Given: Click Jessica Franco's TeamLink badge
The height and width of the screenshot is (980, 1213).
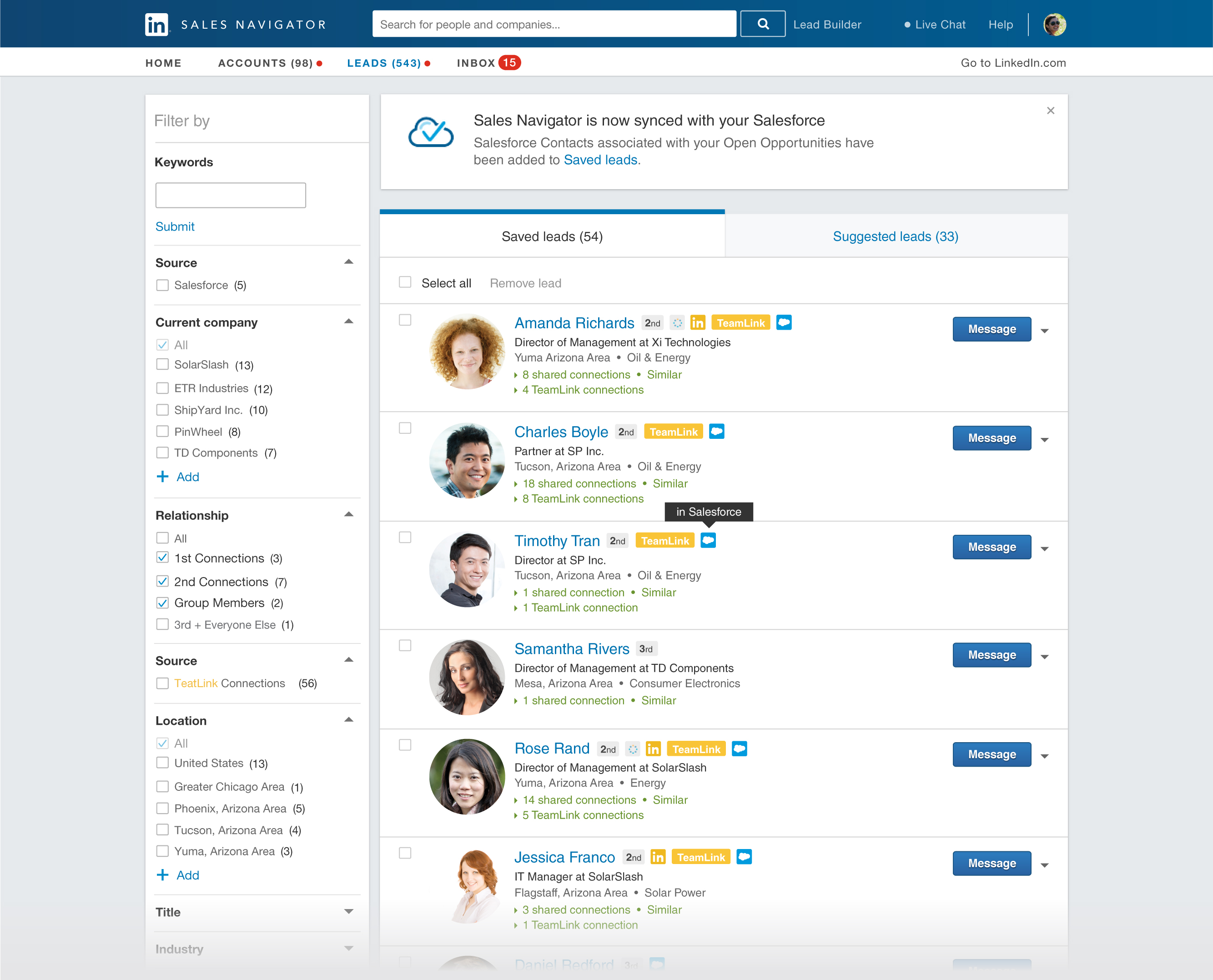Looking at the screenshot, I should (700, 858).
